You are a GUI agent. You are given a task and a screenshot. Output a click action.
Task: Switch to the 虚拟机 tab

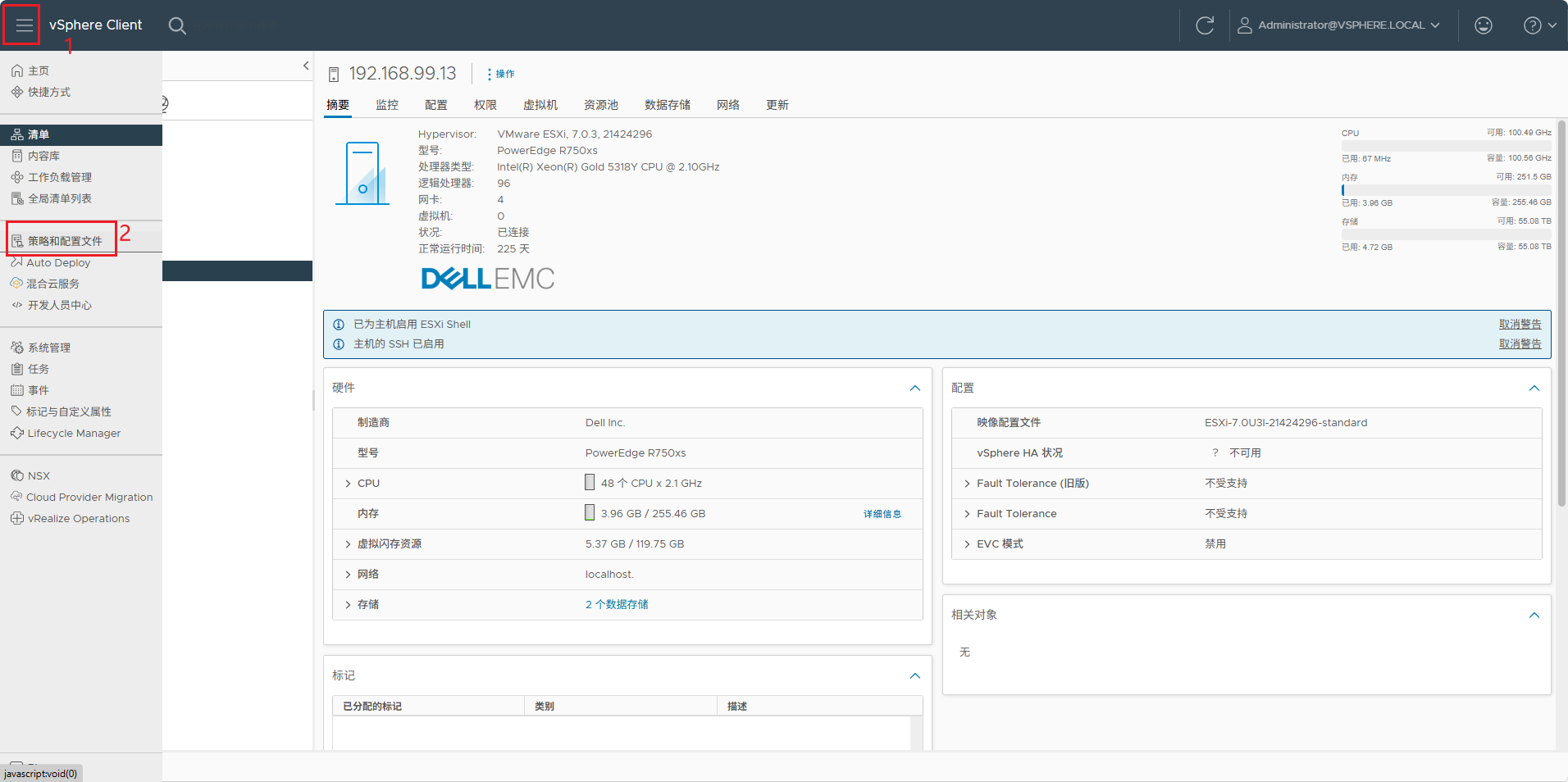(540, 105)
